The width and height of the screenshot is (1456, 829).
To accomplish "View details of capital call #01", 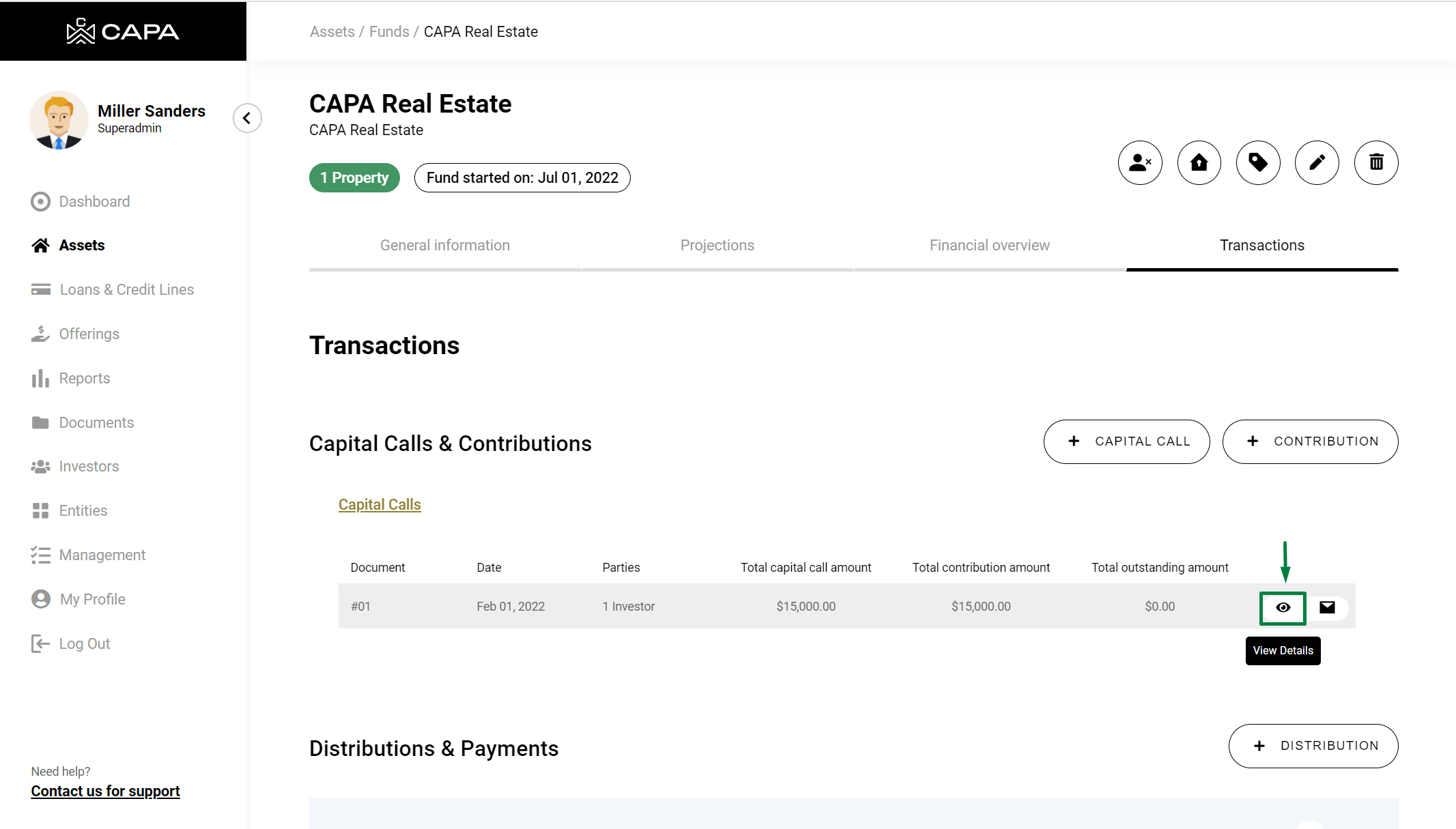I will pos(1283,607).
